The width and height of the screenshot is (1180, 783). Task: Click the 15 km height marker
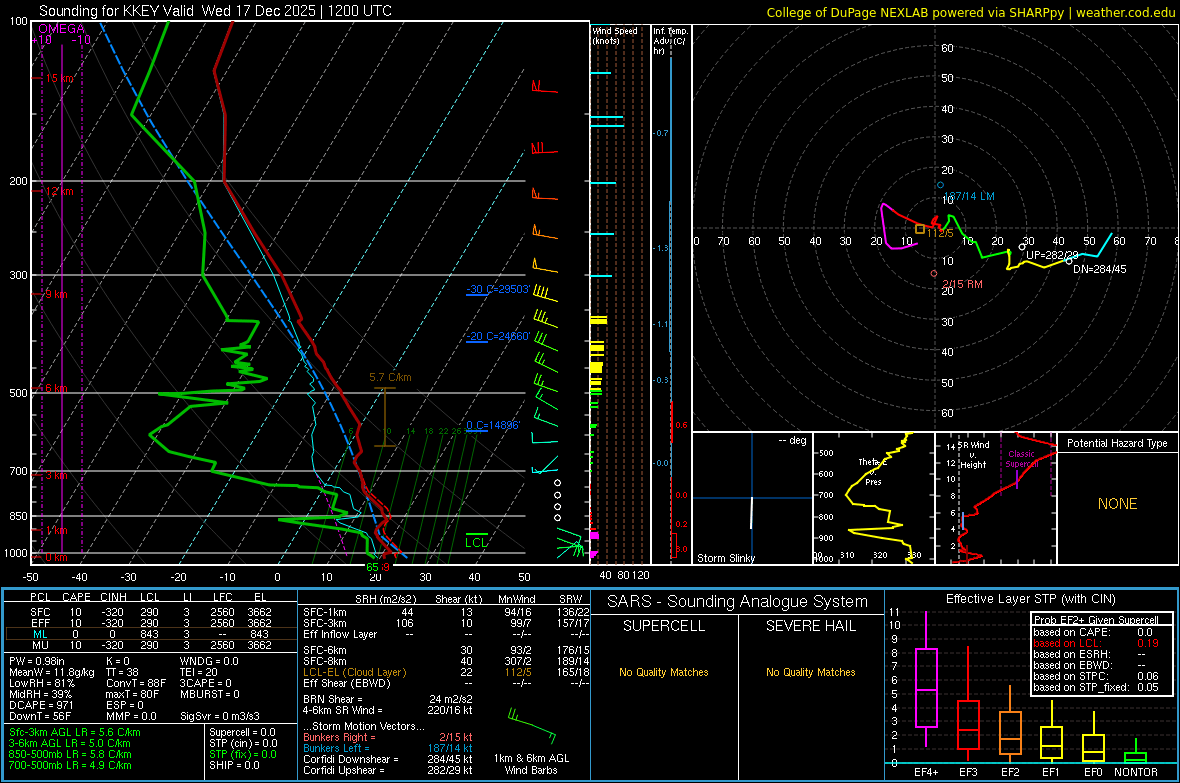coord(60,78)
